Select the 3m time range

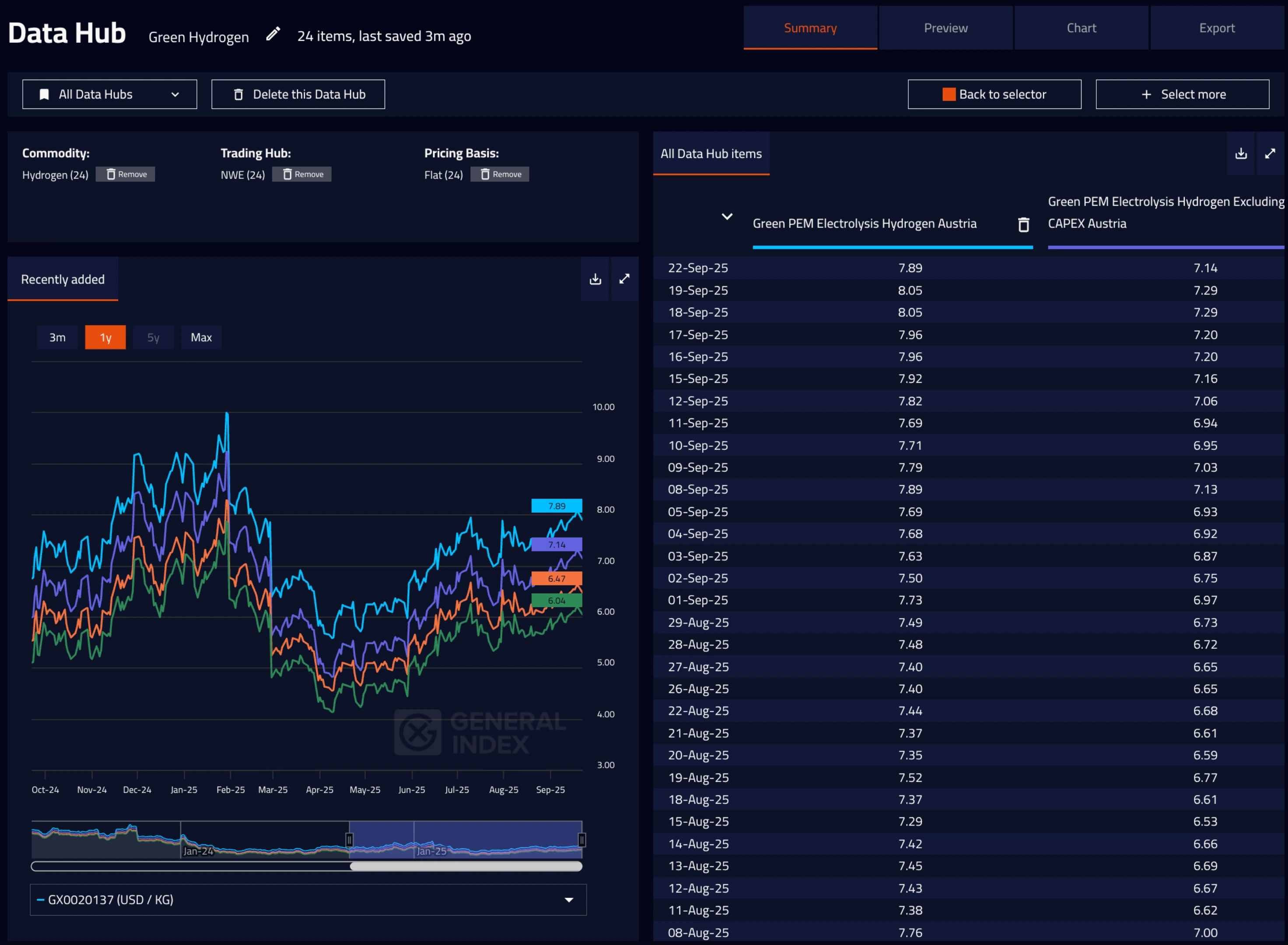[57, 337]
